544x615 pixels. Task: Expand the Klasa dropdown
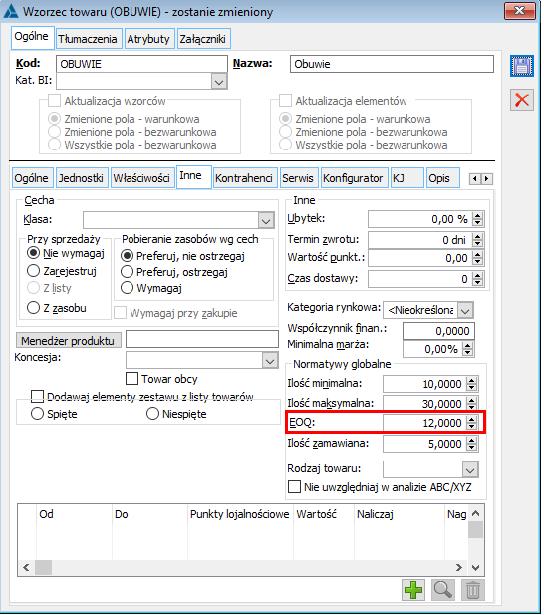coord(266,220)
